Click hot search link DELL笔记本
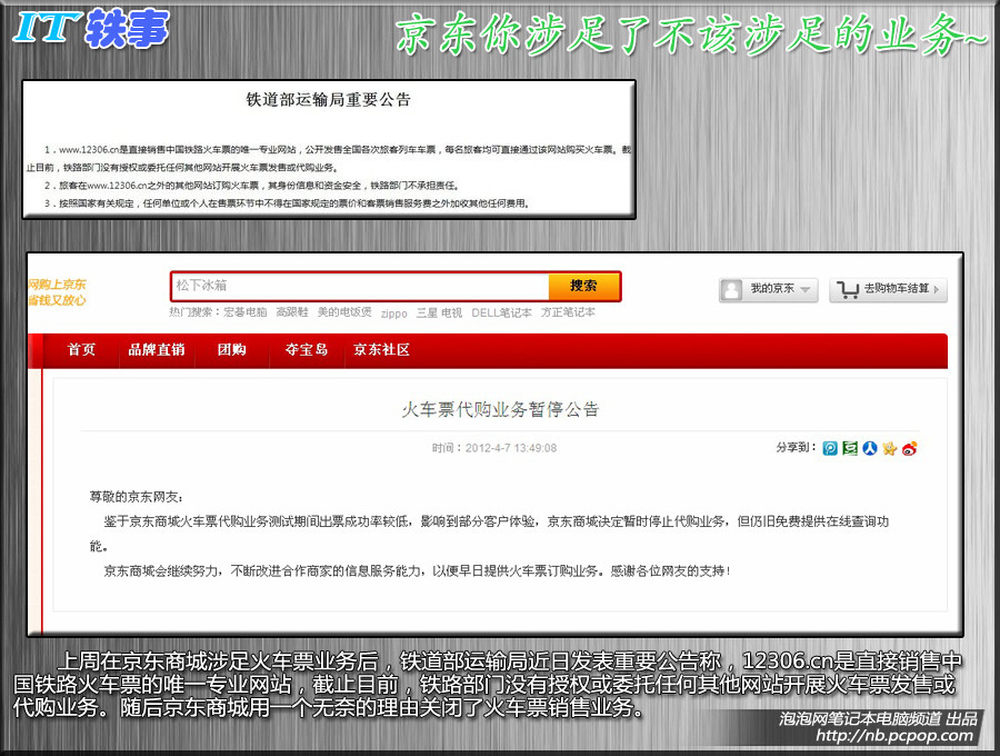The width and height of the screenshot is (1000, 756). [x=501, y=313]
